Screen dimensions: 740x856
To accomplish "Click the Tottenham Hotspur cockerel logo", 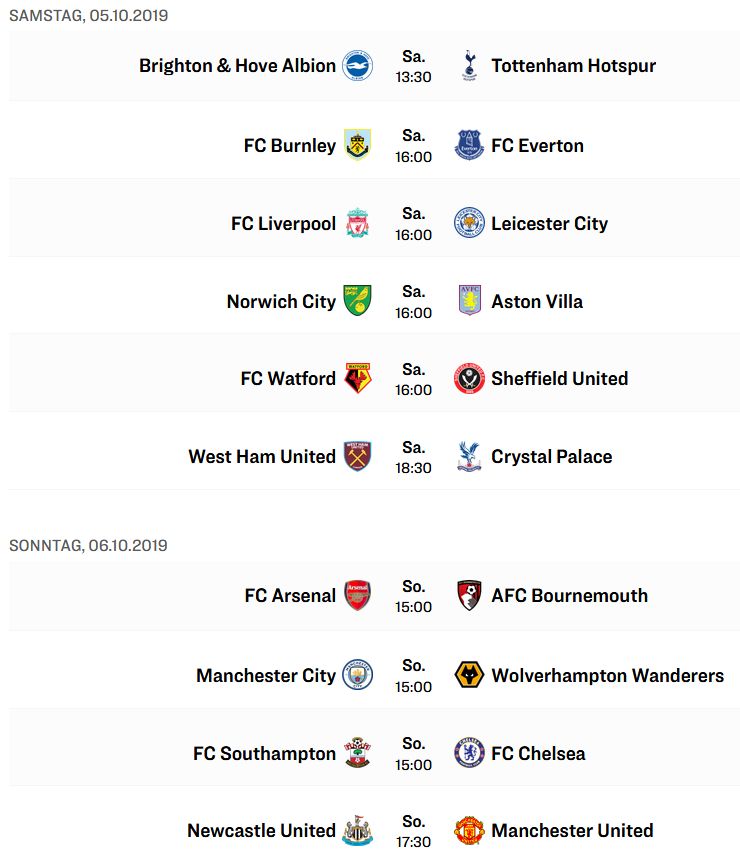I will 469,66.
